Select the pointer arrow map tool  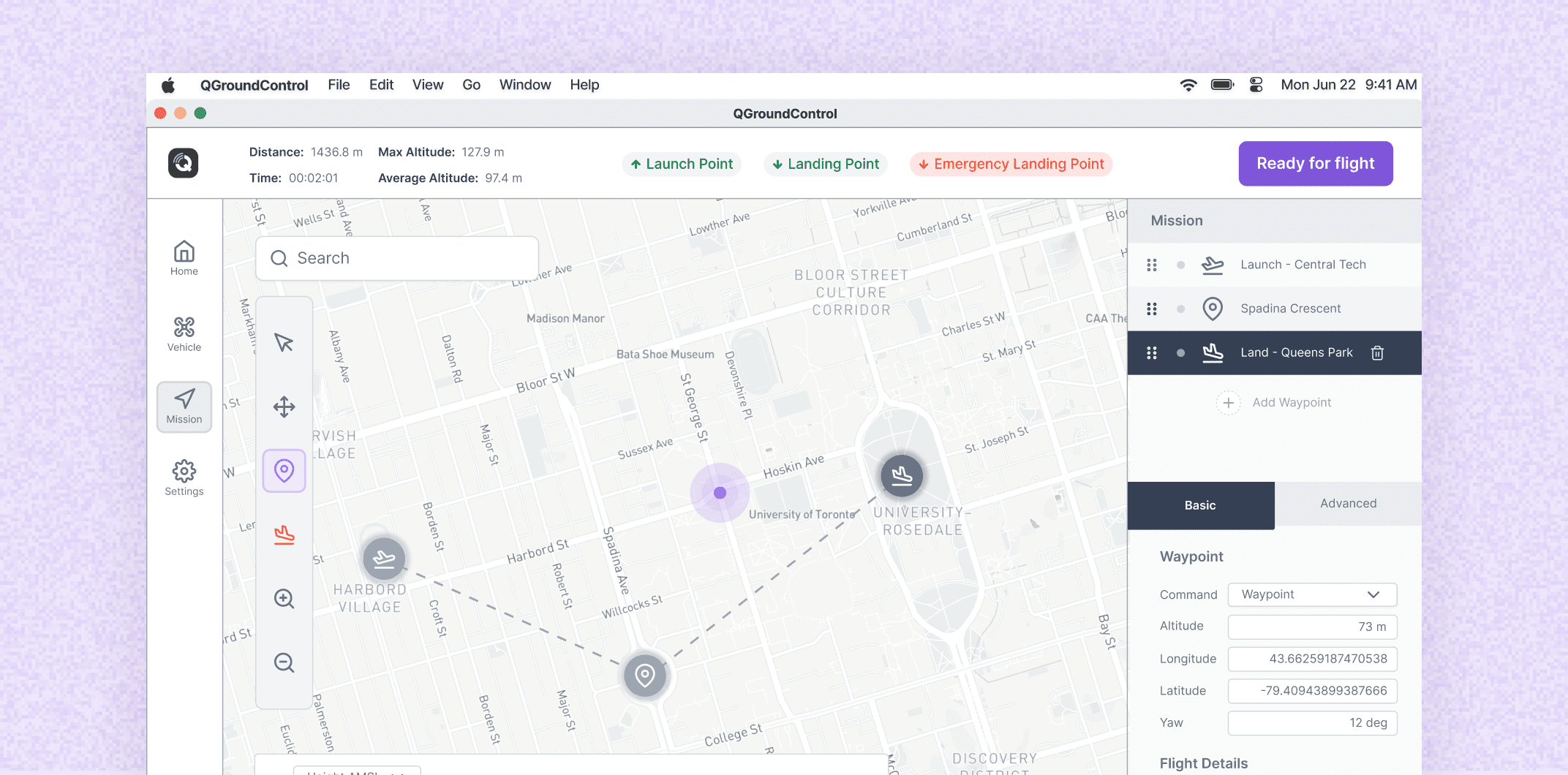[x=284, y=342]
